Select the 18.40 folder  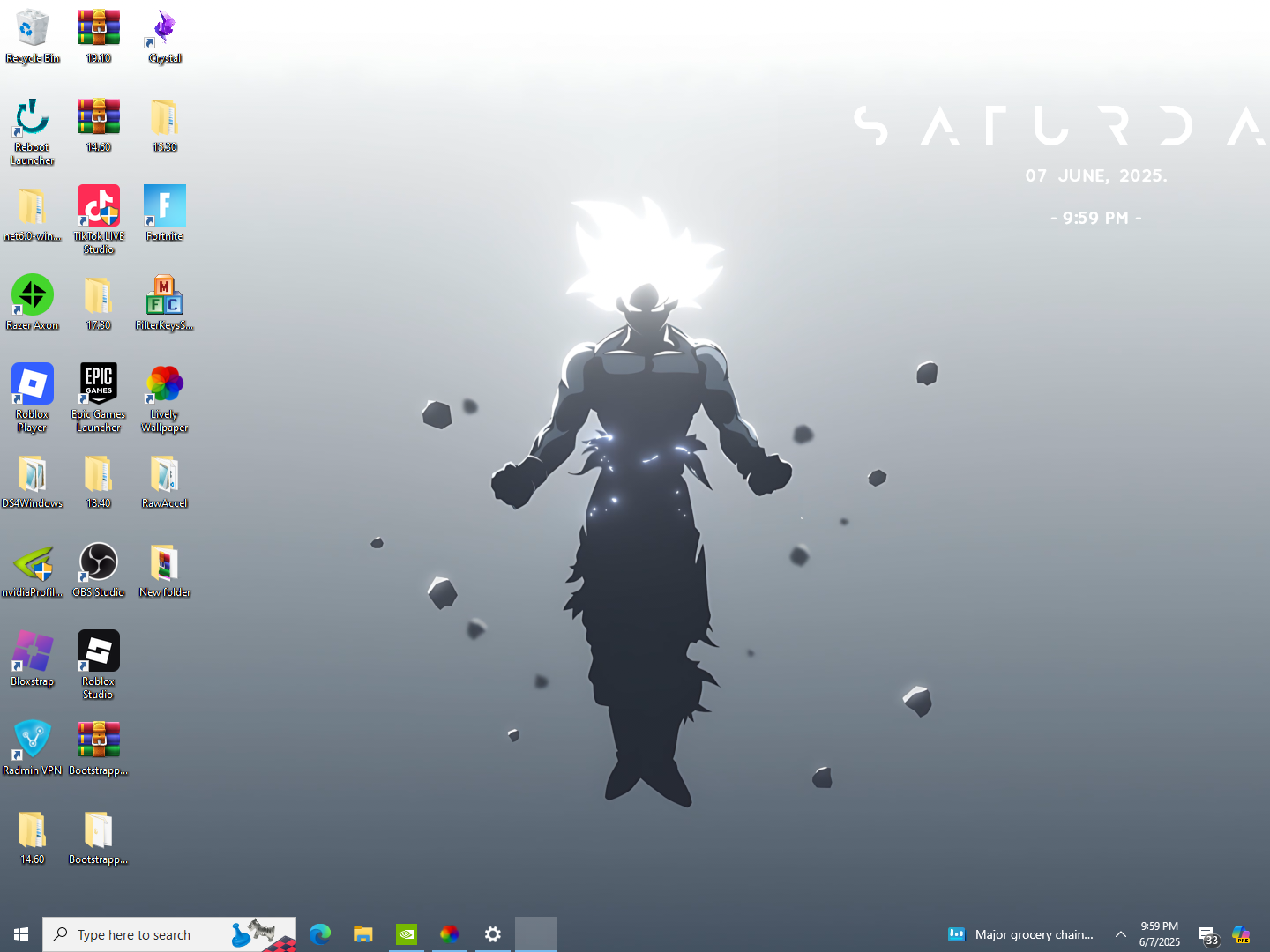tap(99, 481)
